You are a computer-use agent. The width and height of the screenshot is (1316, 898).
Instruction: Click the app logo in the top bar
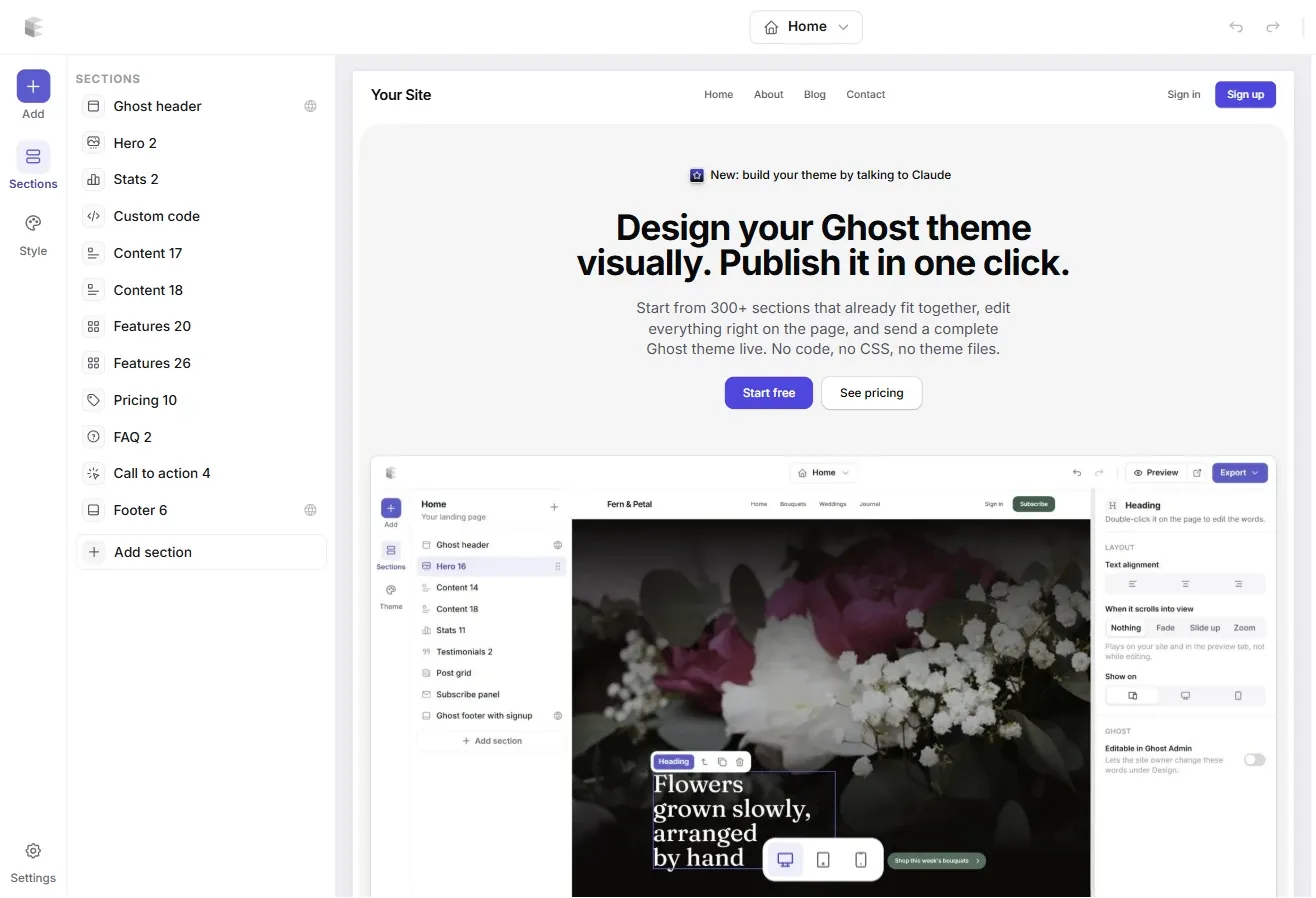(34, 27)
